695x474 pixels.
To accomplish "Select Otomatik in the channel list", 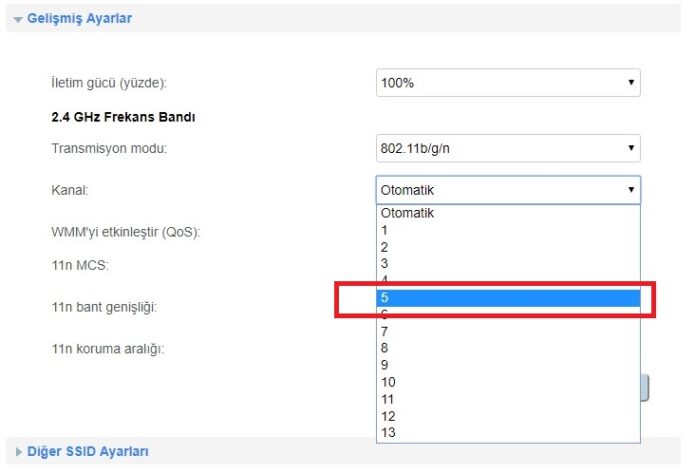I will tap(408, 213).
